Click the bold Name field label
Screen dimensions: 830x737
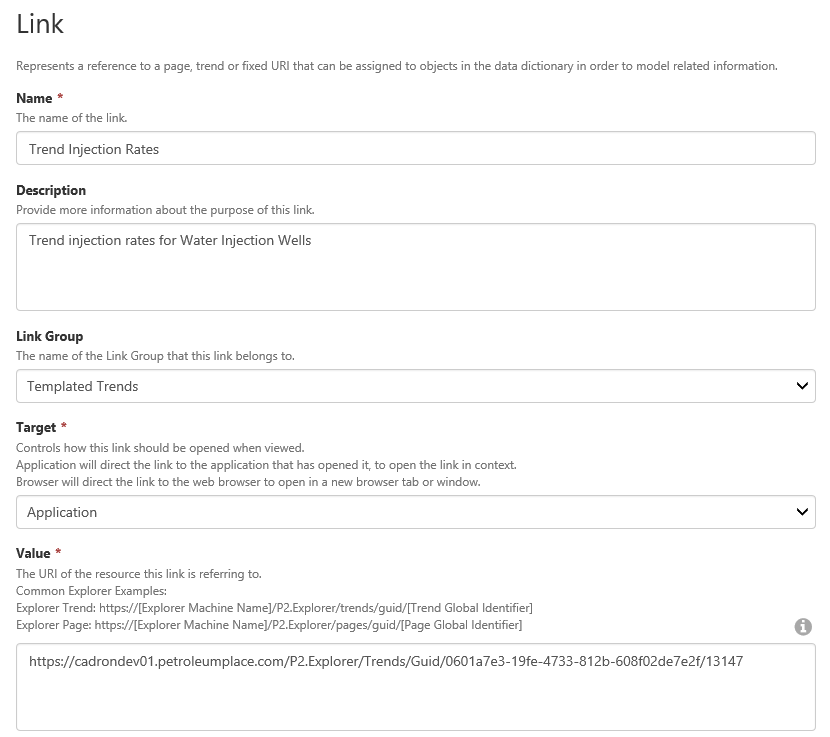[x=34, y=98]
